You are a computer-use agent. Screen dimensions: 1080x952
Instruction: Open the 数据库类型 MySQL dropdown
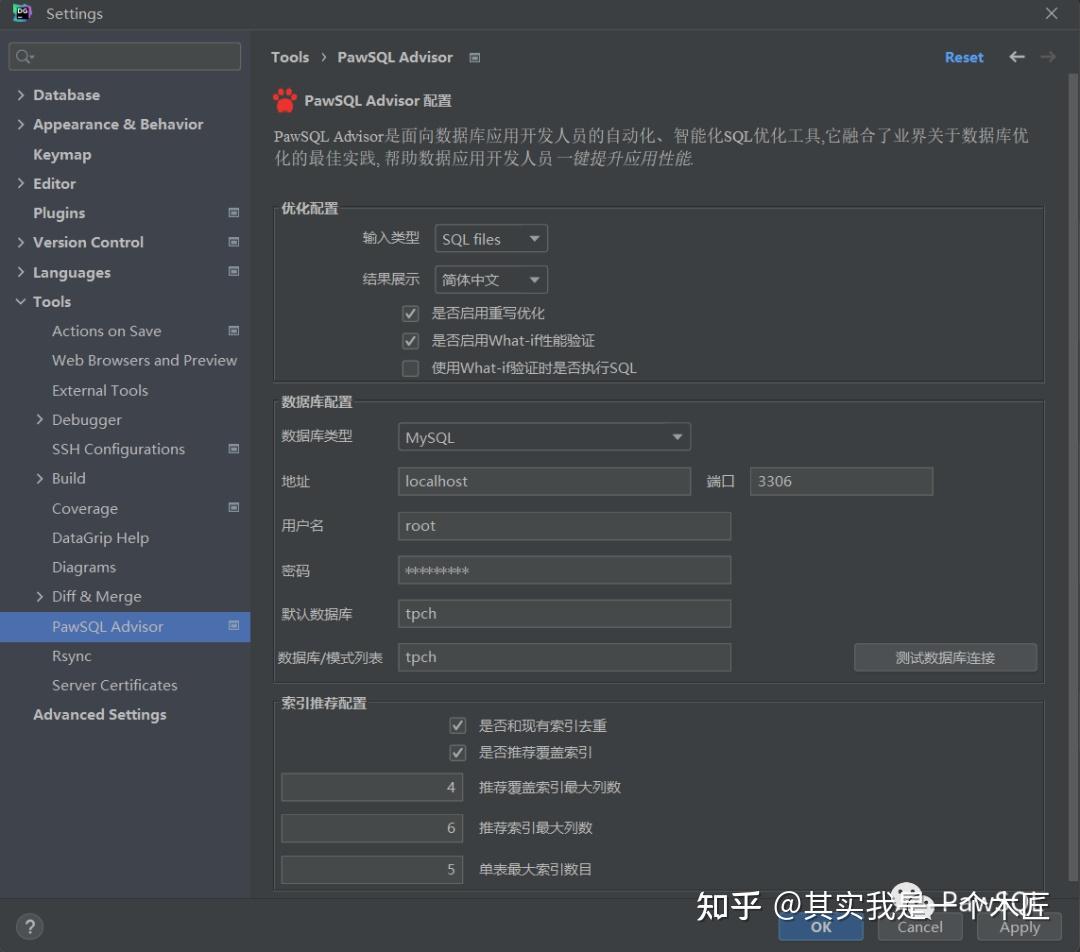544,436
